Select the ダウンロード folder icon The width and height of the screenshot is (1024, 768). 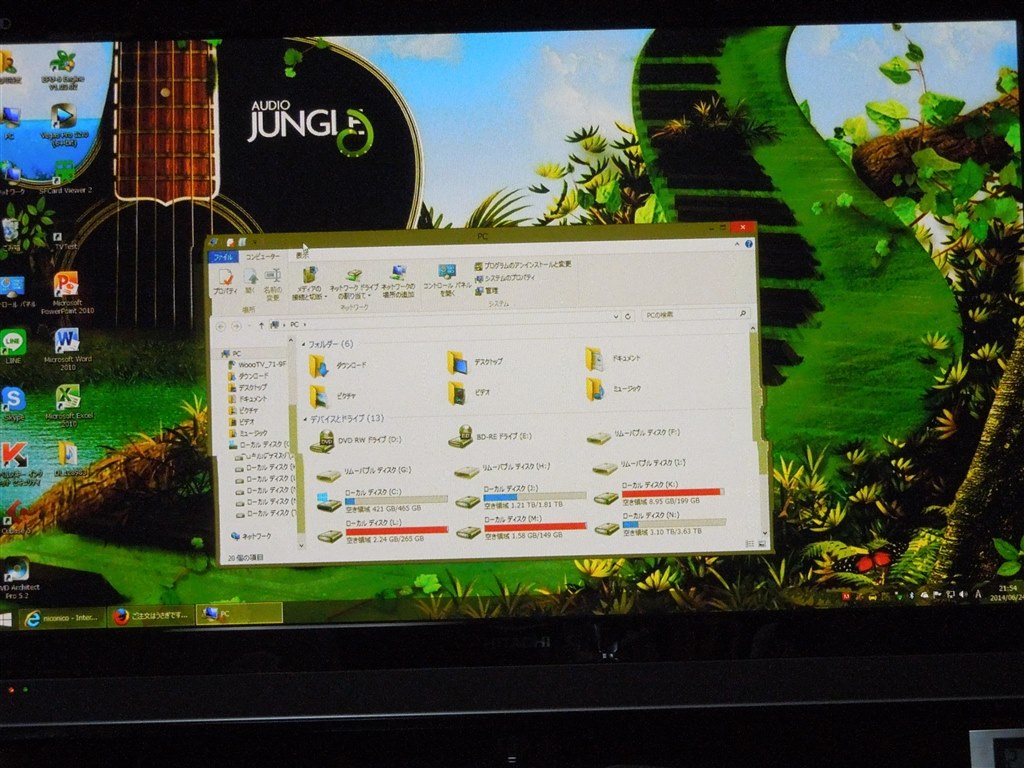click(319, 366)
